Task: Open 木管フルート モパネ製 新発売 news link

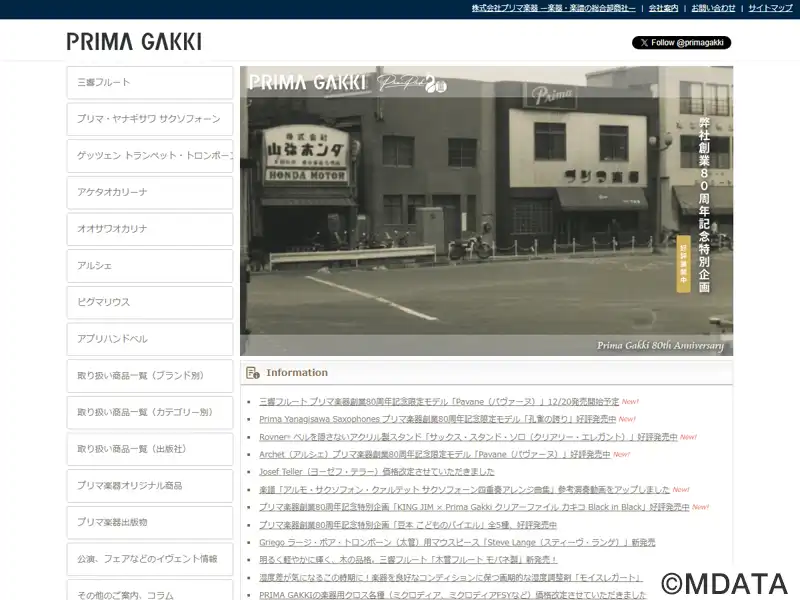Action: (x=408, y=560)
